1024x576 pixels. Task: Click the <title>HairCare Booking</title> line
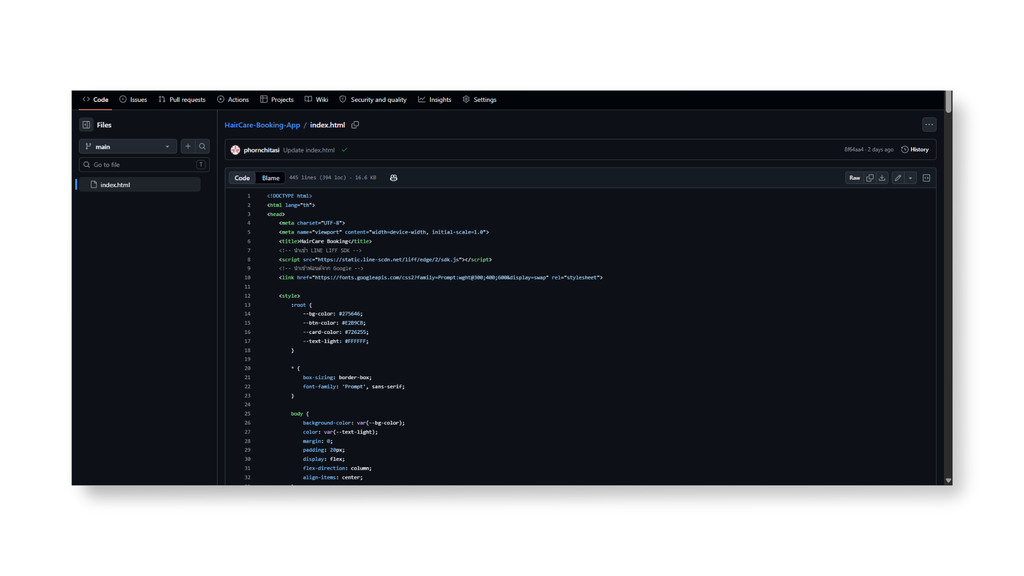pyautogui.click(x=325, y=241)
